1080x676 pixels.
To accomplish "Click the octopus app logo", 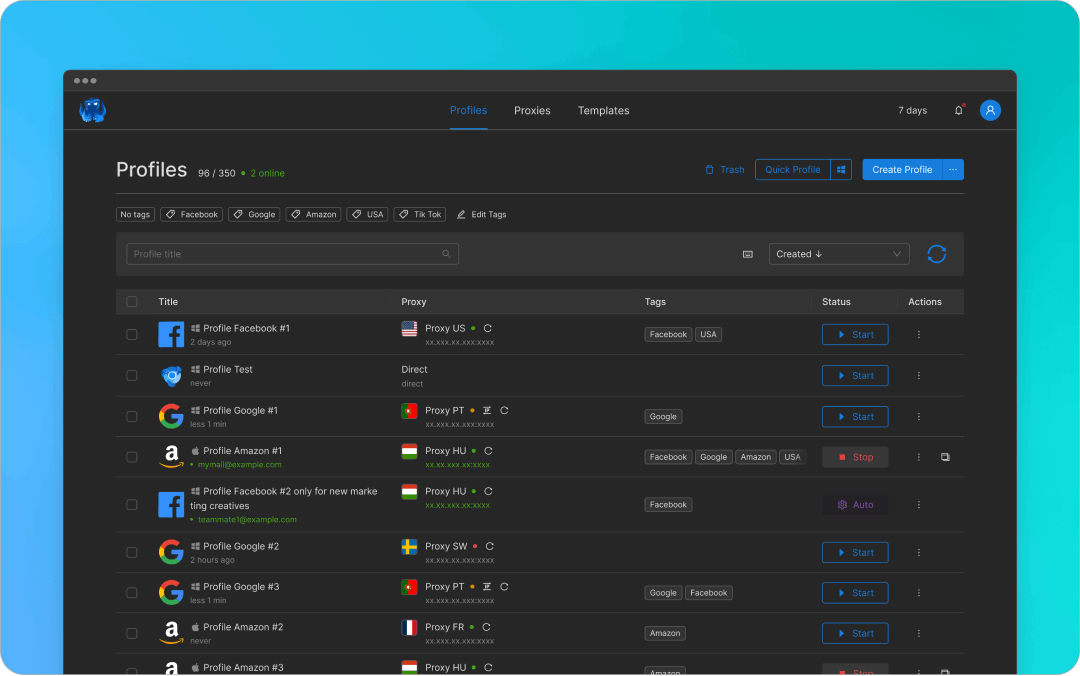I will [x=92, y=110].
